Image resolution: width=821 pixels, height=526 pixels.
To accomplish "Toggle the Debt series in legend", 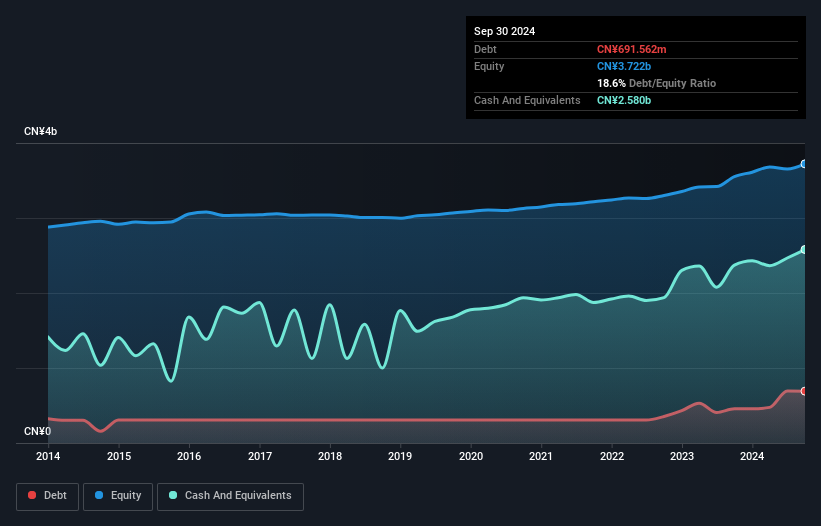I will coord(46,495).
